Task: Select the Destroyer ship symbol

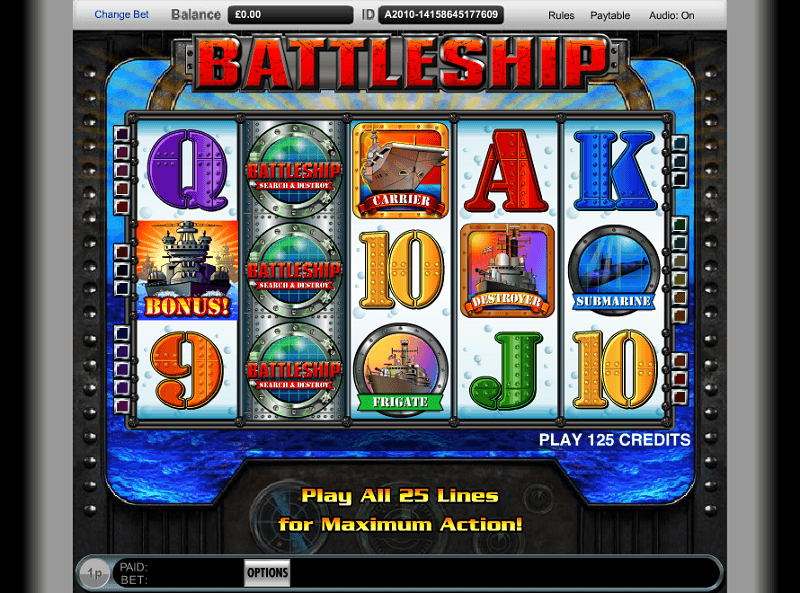Action: tap(507, 270)
